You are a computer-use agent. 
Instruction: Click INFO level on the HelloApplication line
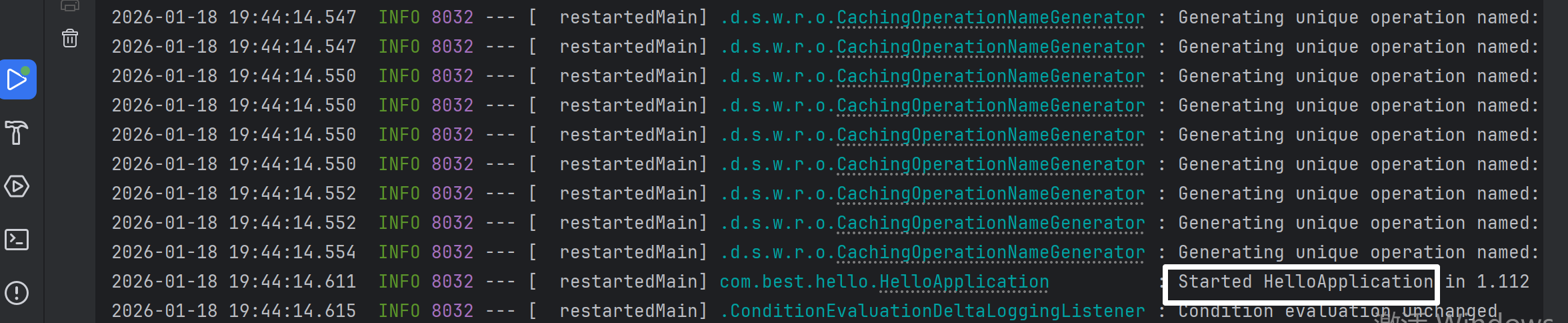399,282
